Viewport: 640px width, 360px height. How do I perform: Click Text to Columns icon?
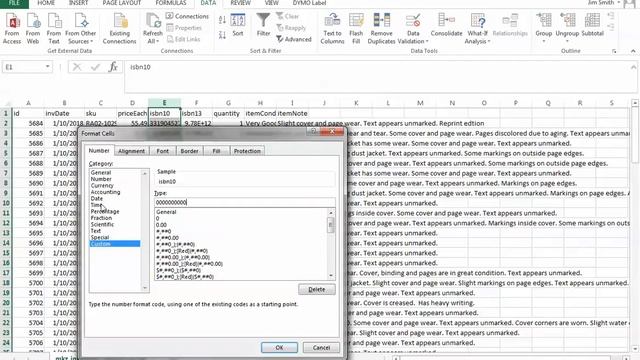coord(332,28)
